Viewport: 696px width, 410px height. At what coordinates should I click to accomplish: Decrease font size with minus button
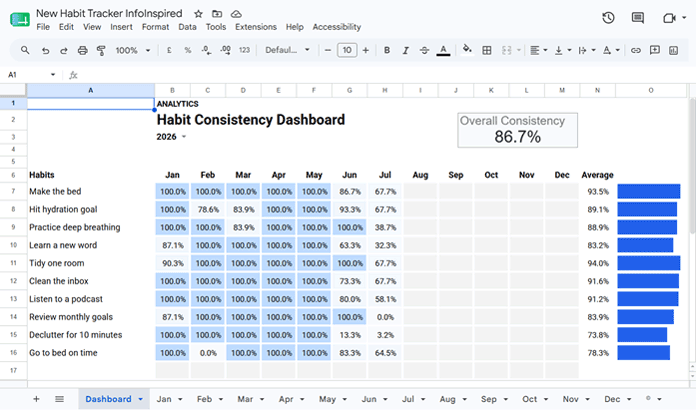point(328,51)
